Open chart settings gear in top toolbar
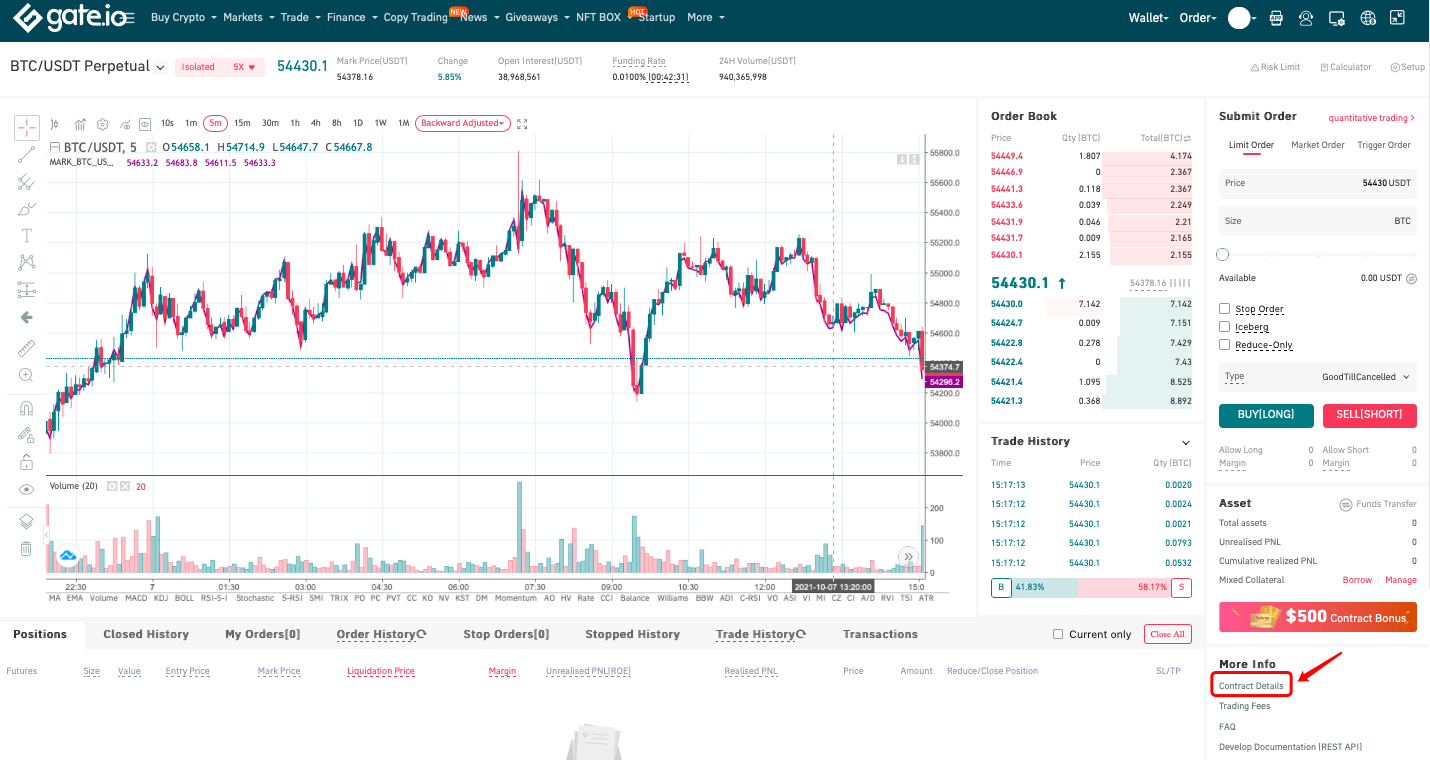The image size is (1430, 760). click(x=102, y=124)
